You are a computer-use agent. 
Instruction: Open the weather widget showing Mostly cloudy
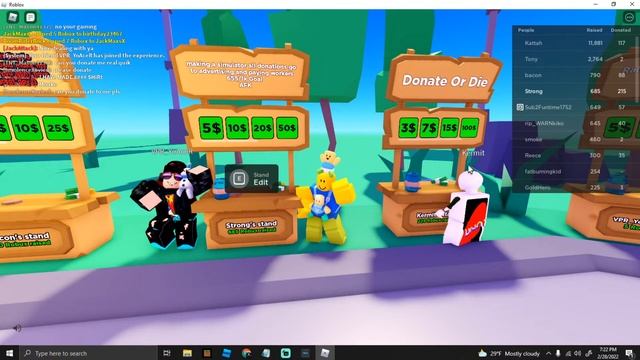click(509, 353)
